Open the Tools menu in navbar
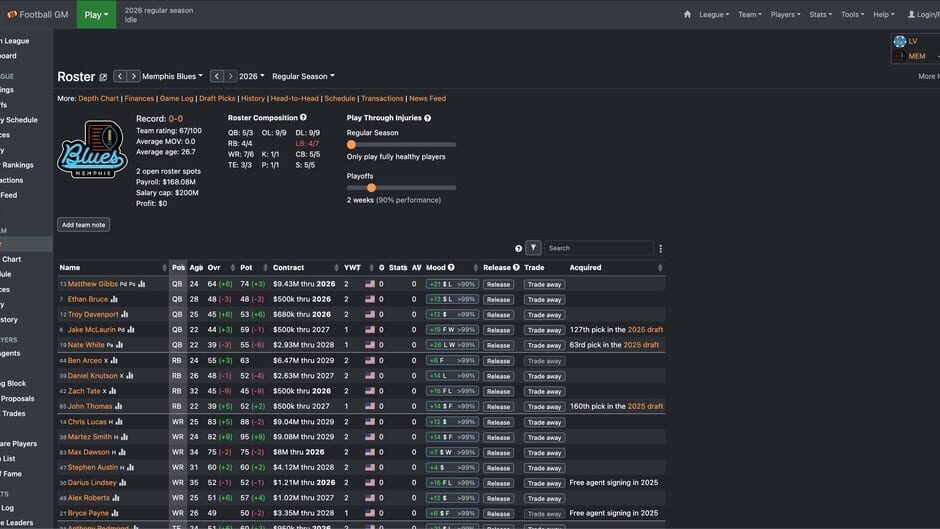 (851, 15)
